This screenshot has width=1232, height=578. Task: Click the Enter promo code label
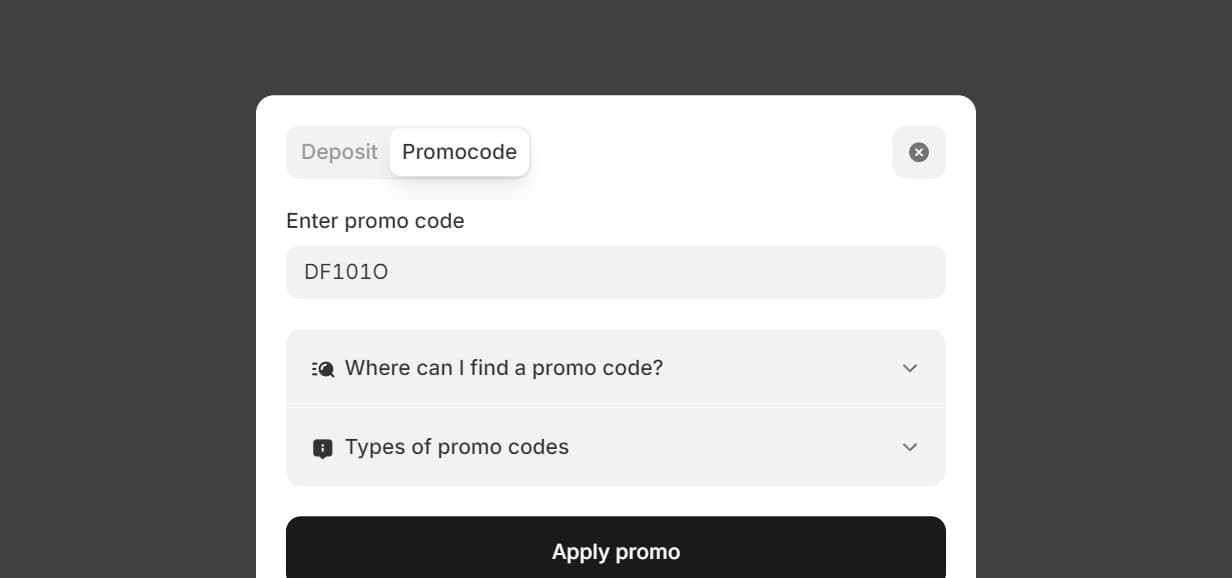pos(375,221)
